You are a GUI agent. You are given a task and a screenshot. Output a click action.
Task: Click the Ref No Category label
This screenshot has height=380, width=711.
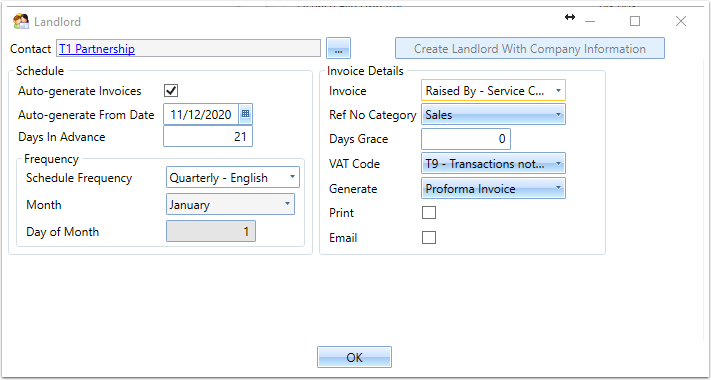373,115
